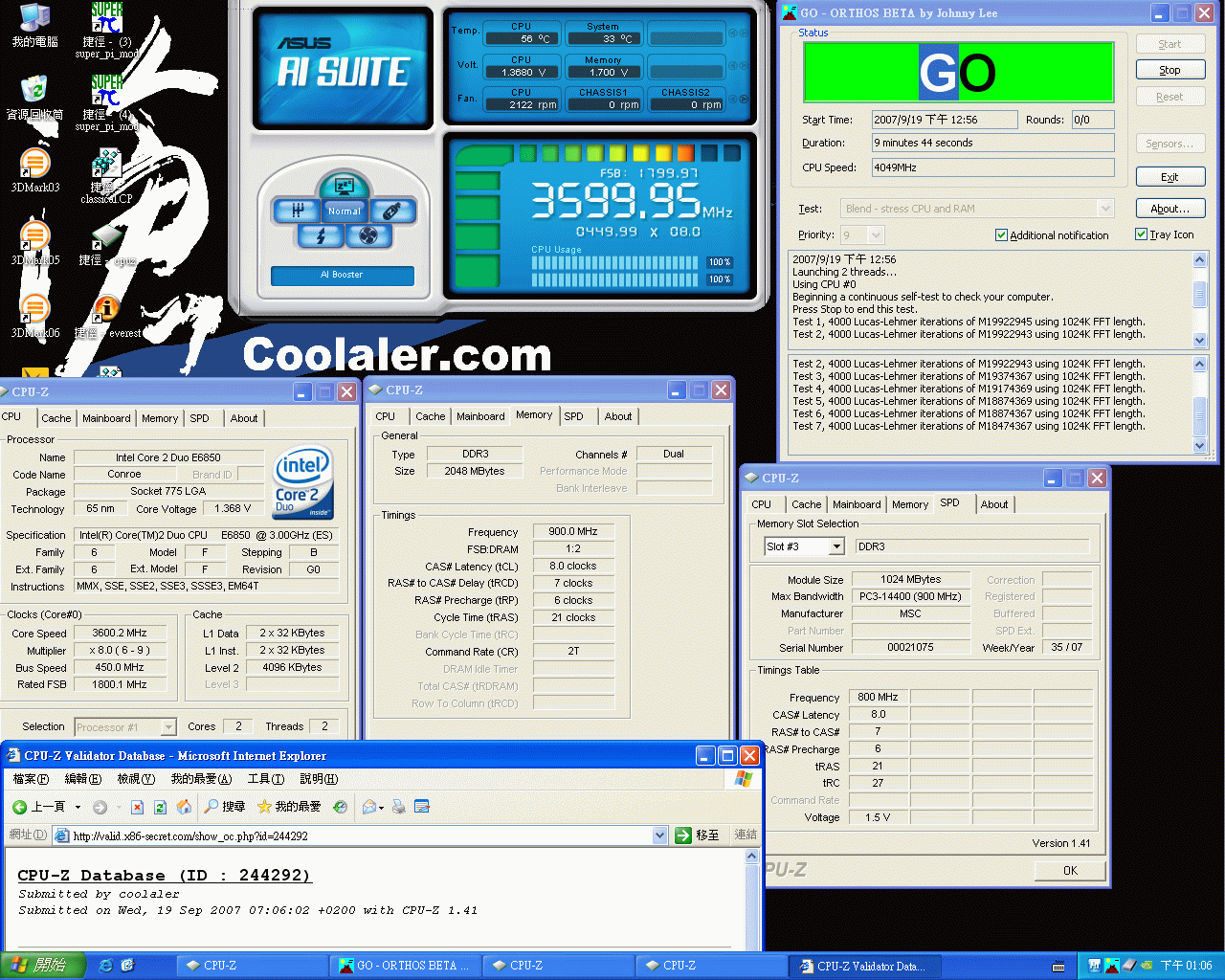This screenshot has height=980, width=1225.
Task: Click the Stop button in ORTHOS
Action: click(1169, 70)
